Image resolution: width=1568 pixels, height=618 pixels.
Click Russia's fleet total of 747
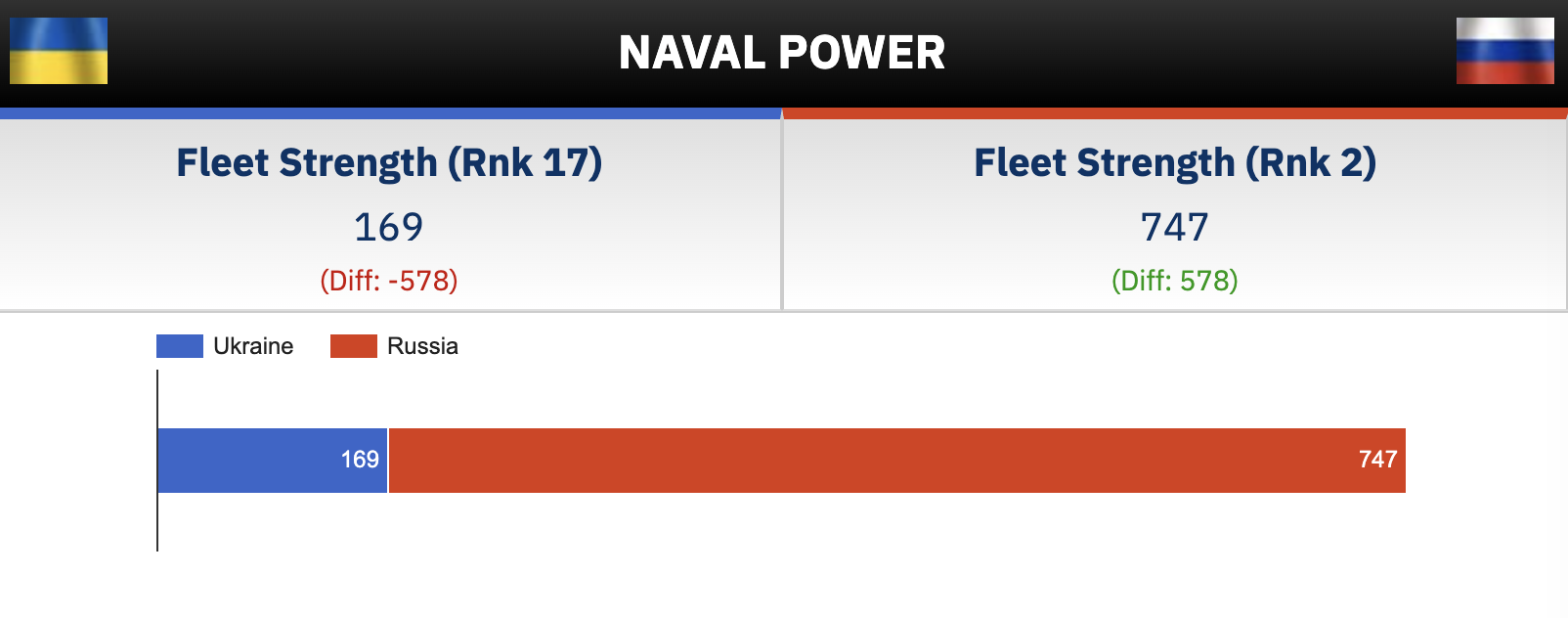pyautogui.click(x=1175, y=227)
